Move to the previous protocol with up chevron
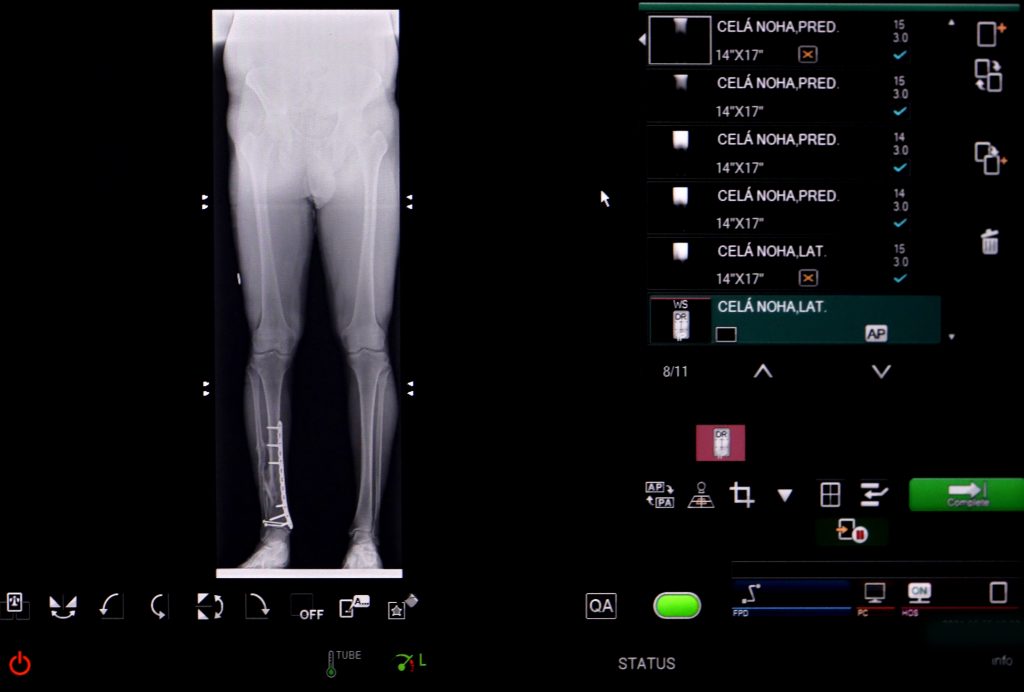1024x692 pixels. pyautogui.click(x=762, y=371)
